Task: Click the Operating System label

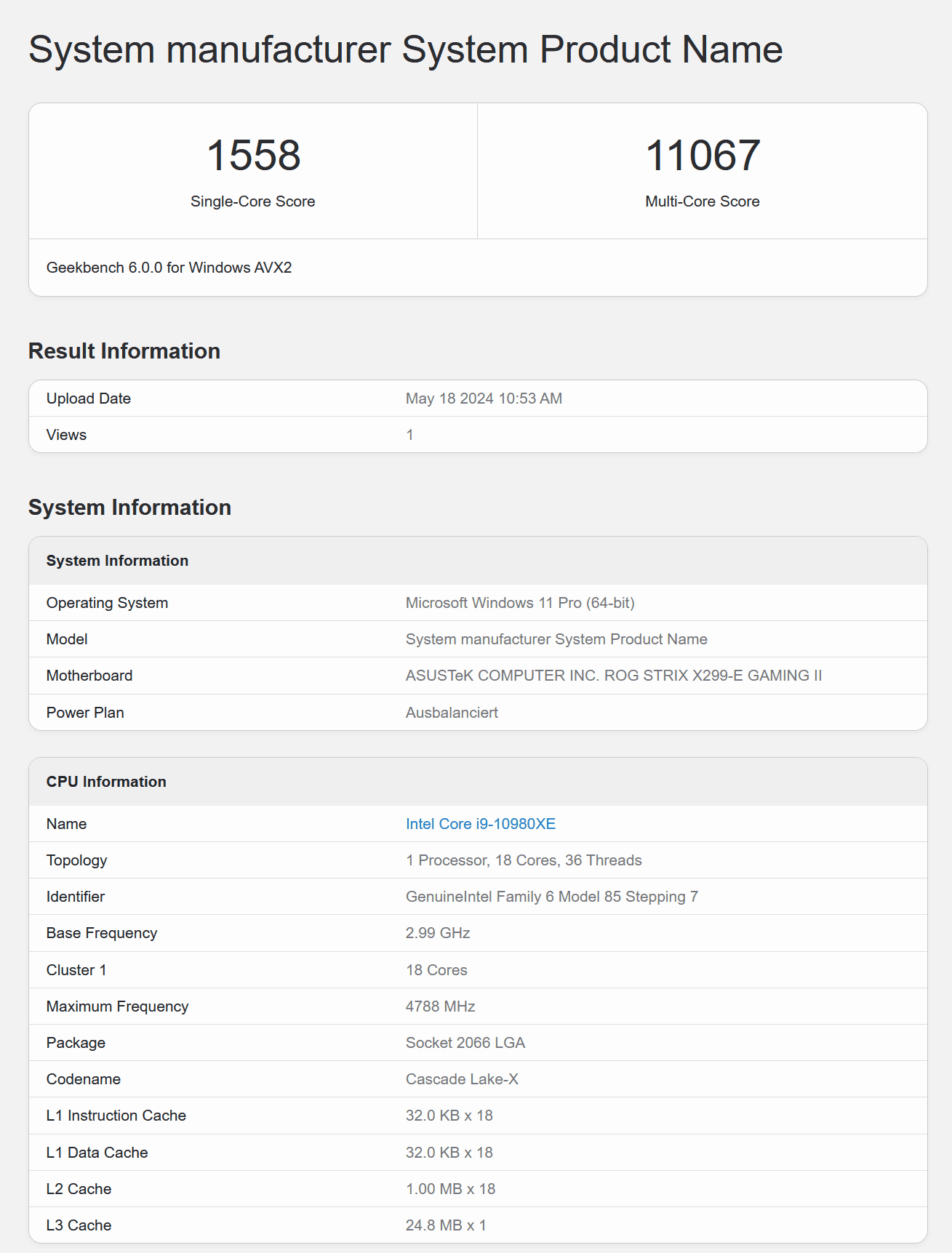Action: tap(107, 603)
